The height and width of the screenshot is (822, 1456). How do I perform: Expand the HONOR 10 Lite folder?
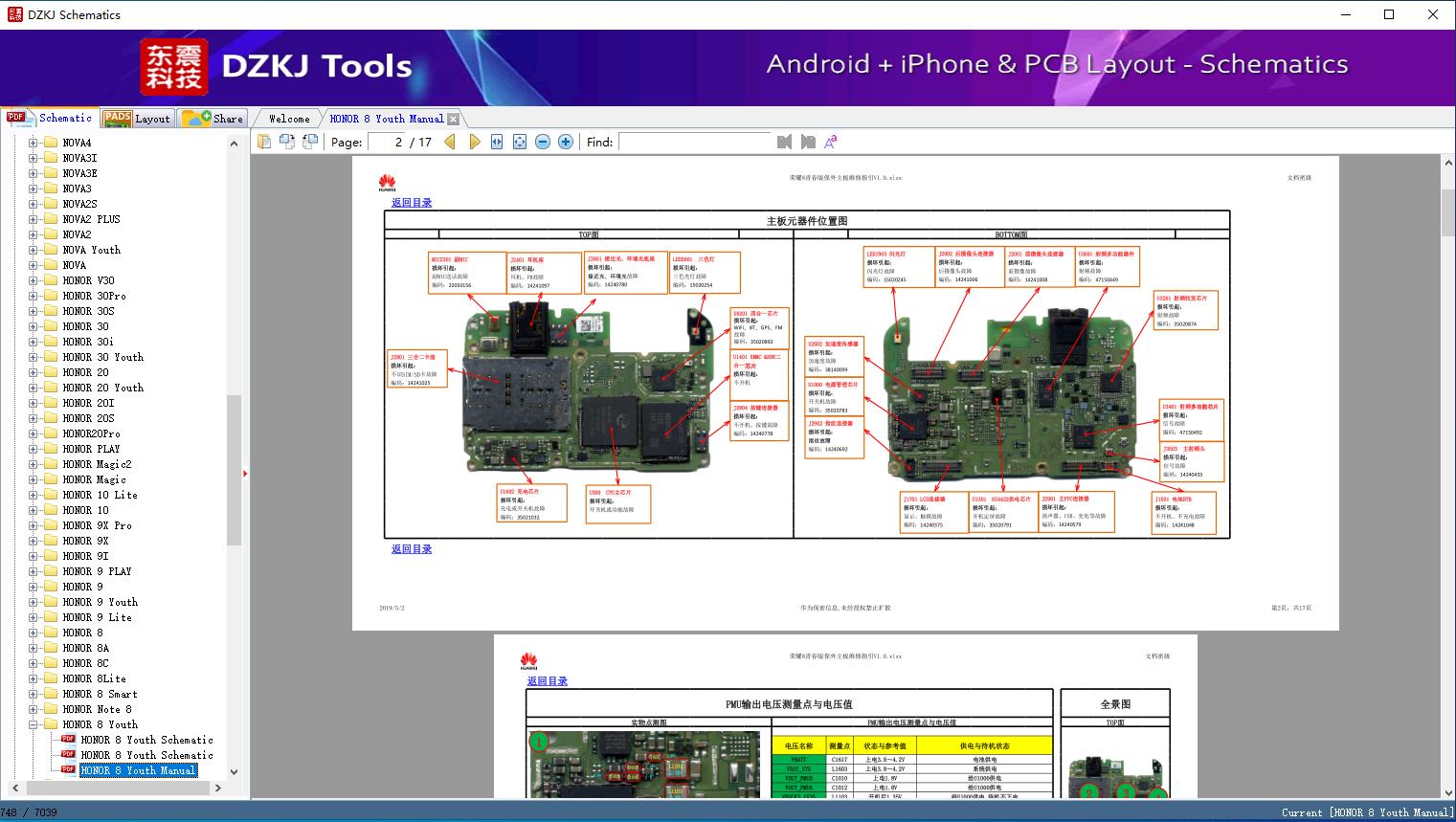point(34,495)
